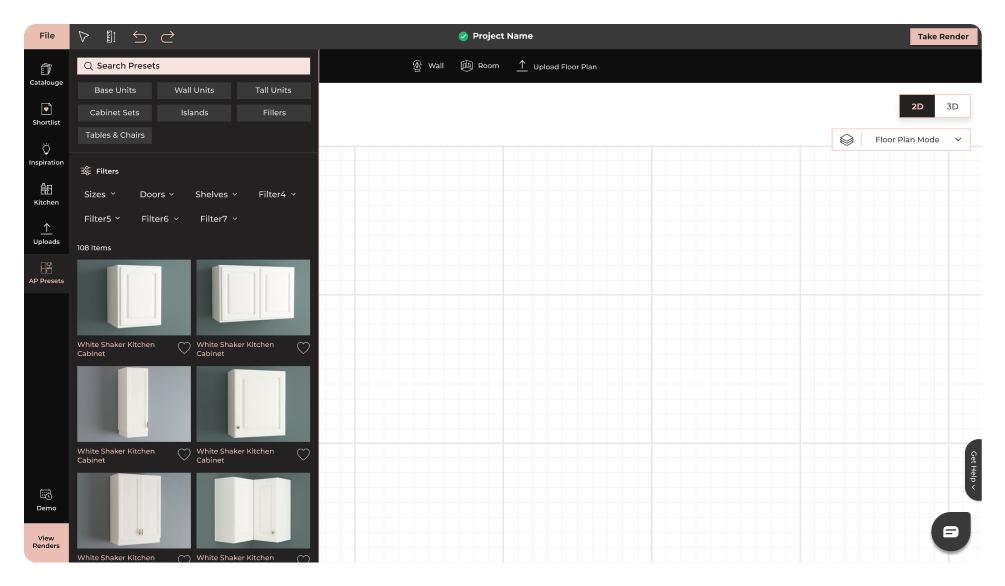Expand the Filter5 dropdown

(x=103, y=219)
